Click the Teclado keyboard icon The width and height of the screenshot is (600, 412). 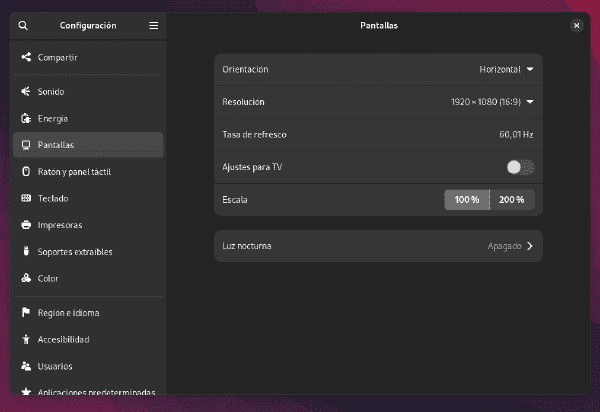tap(26, 198)
